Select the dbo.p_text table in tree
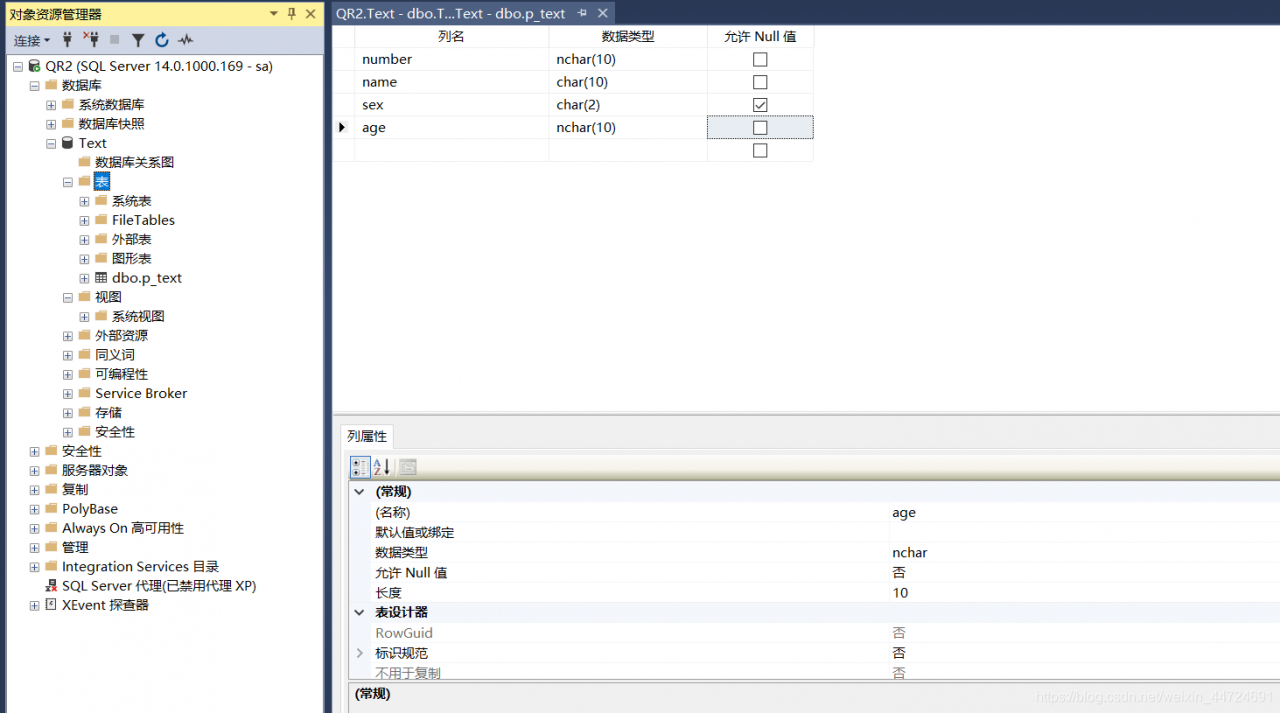Image resolution: width=1280 pixels, height=713 pixels. click(x=146, y=278)
